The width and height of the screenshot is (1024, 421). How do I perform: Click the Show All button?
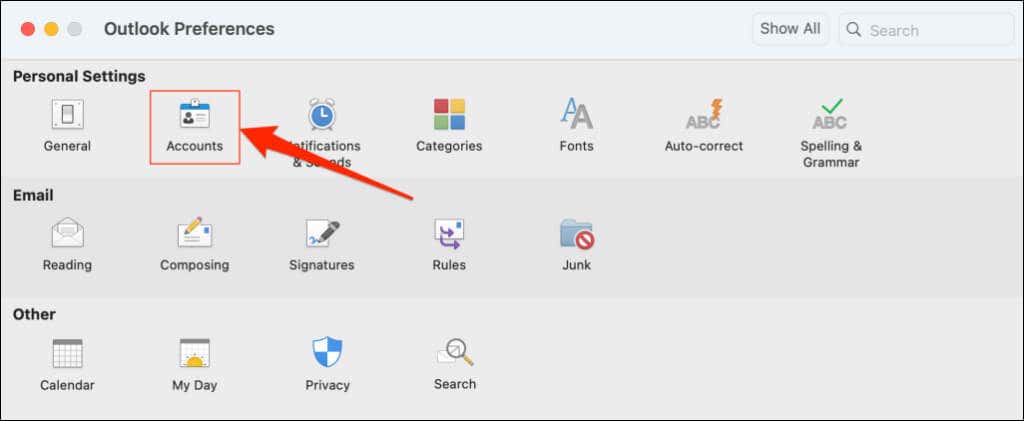pos(790,29)
